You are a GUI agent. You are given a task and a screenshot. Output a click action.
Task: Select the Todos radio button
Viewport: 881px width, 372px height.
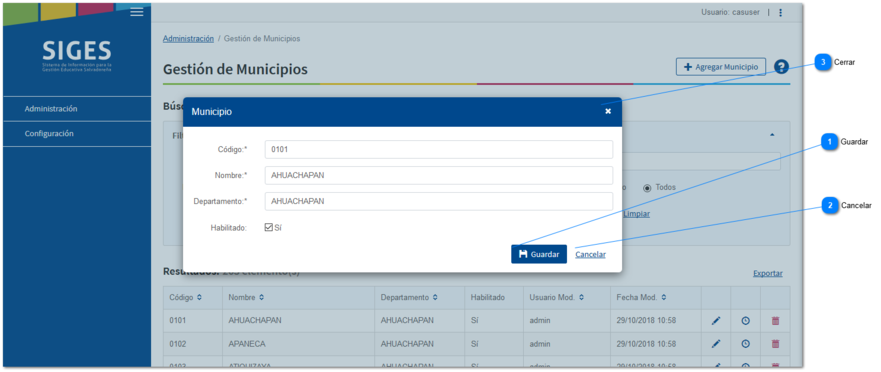point(647,188)
